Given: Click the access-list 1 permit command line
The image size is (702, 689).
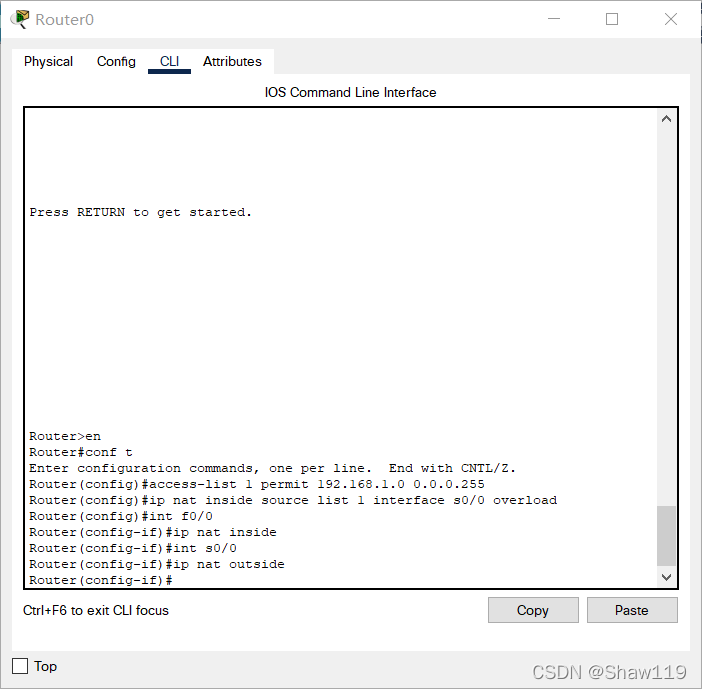Looking at the screenshot, I should pos(257,484).
